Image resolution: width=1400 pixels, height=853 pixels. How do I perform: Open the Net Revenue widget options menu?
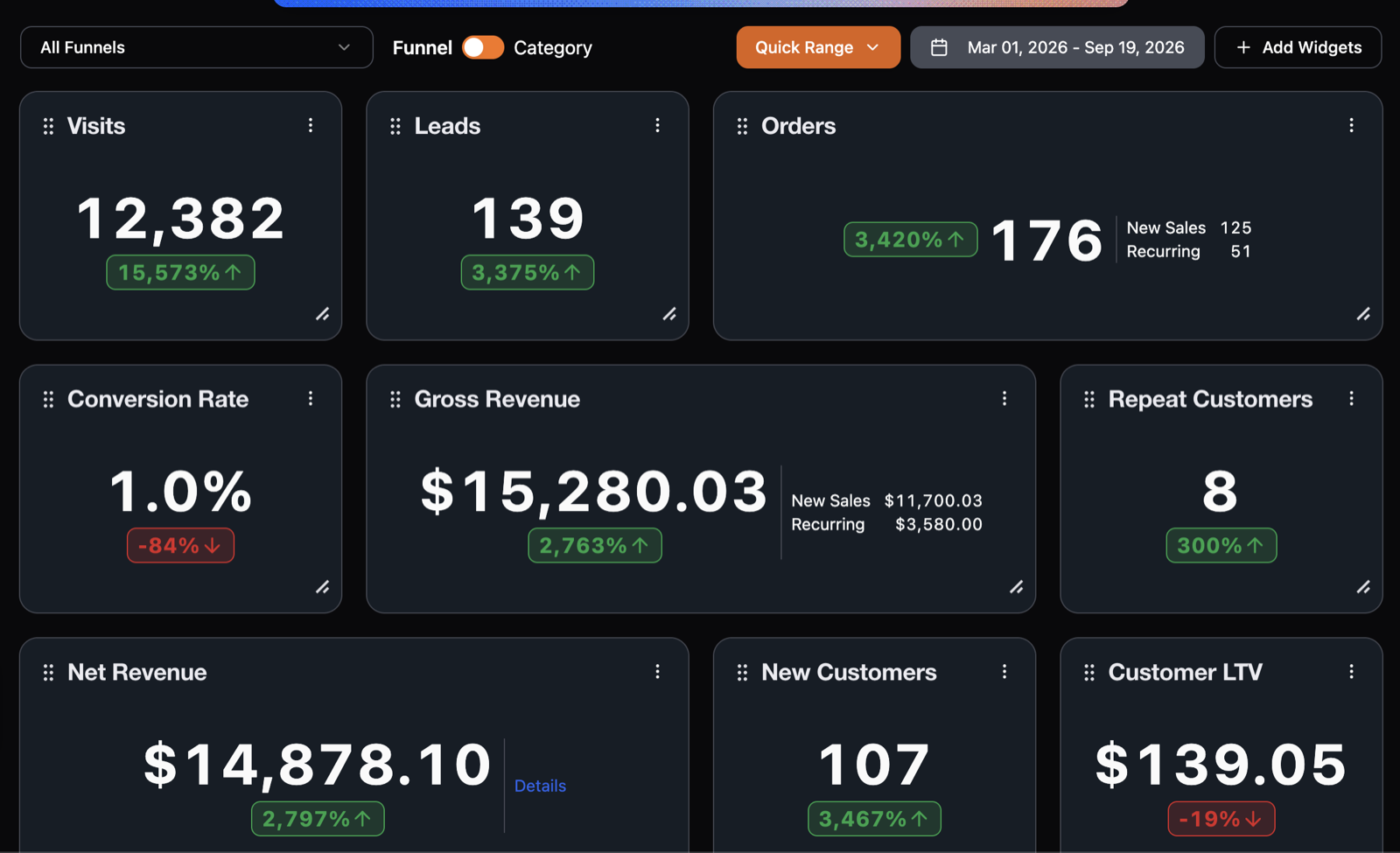[657, 672]
